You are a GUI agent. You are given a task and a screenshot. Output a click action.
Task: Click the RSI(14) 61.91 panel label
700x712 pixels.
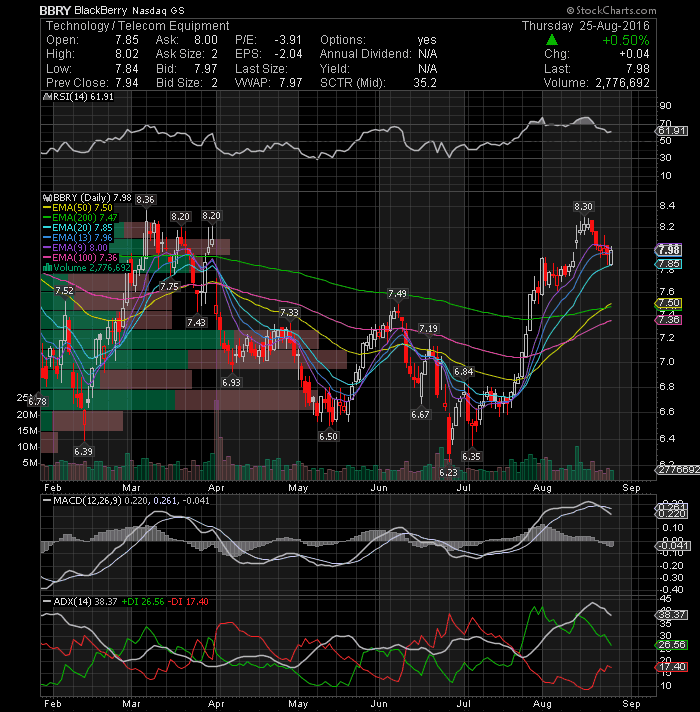(x=84, y=97)
